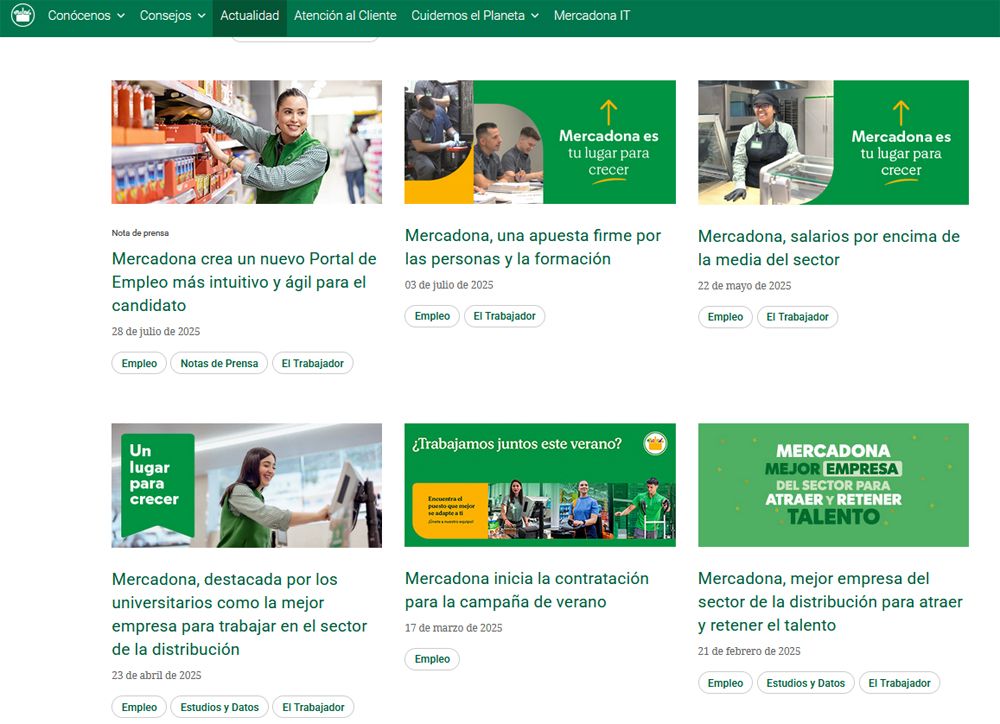
Task: Click the Mercadona basket logo icon
Action: [x=22, y=16]
